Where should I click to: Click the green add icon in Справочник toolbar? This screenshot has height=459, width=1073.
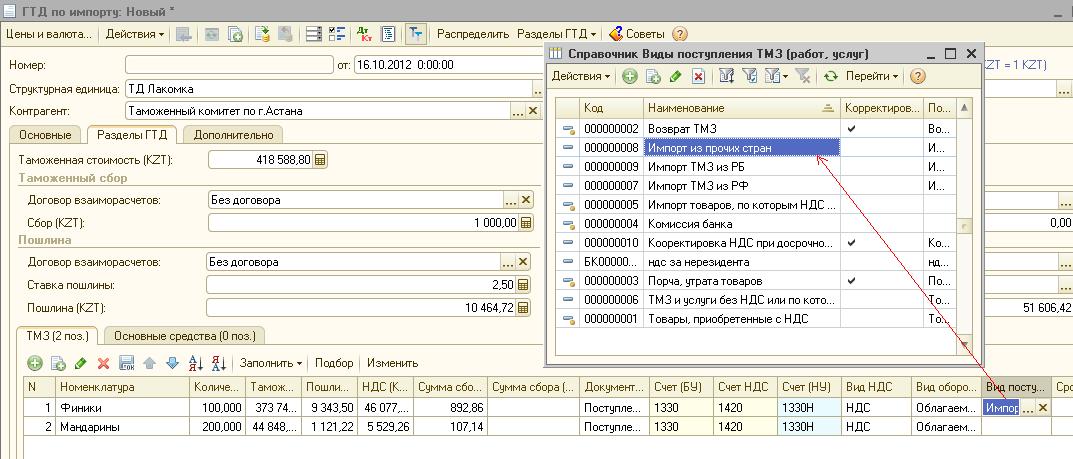pyautogui.click(x=629, y=76)
